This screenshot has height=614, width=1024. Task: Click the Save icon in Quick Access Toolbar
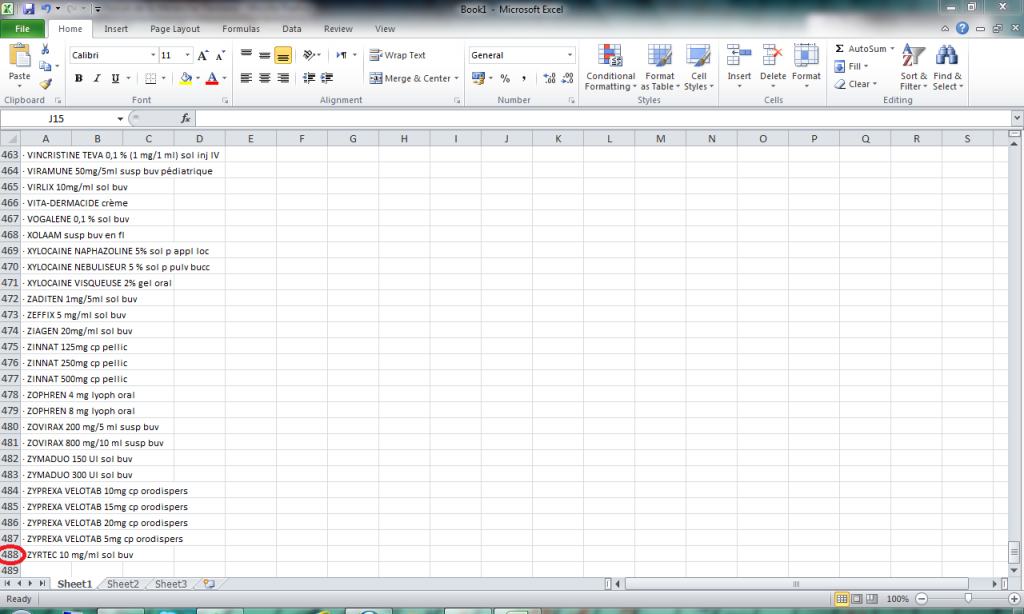click(28, 9)
